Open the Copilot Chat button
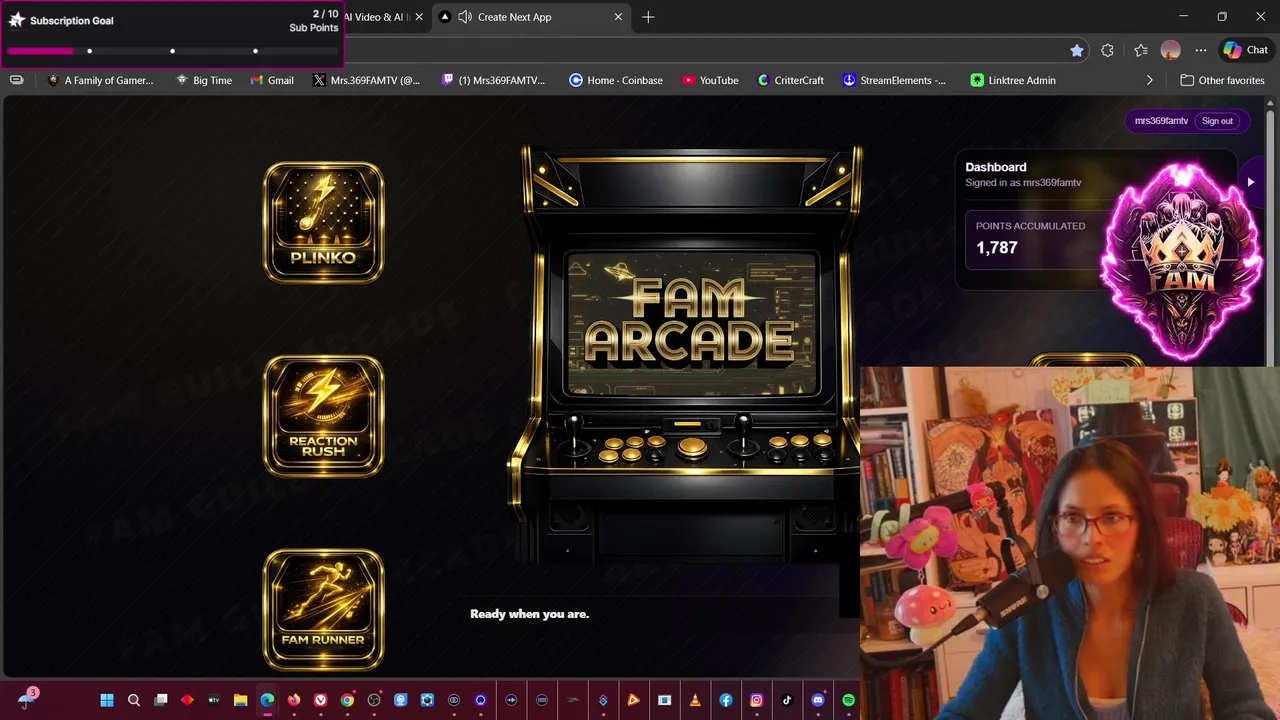 tap(1246, 50)
